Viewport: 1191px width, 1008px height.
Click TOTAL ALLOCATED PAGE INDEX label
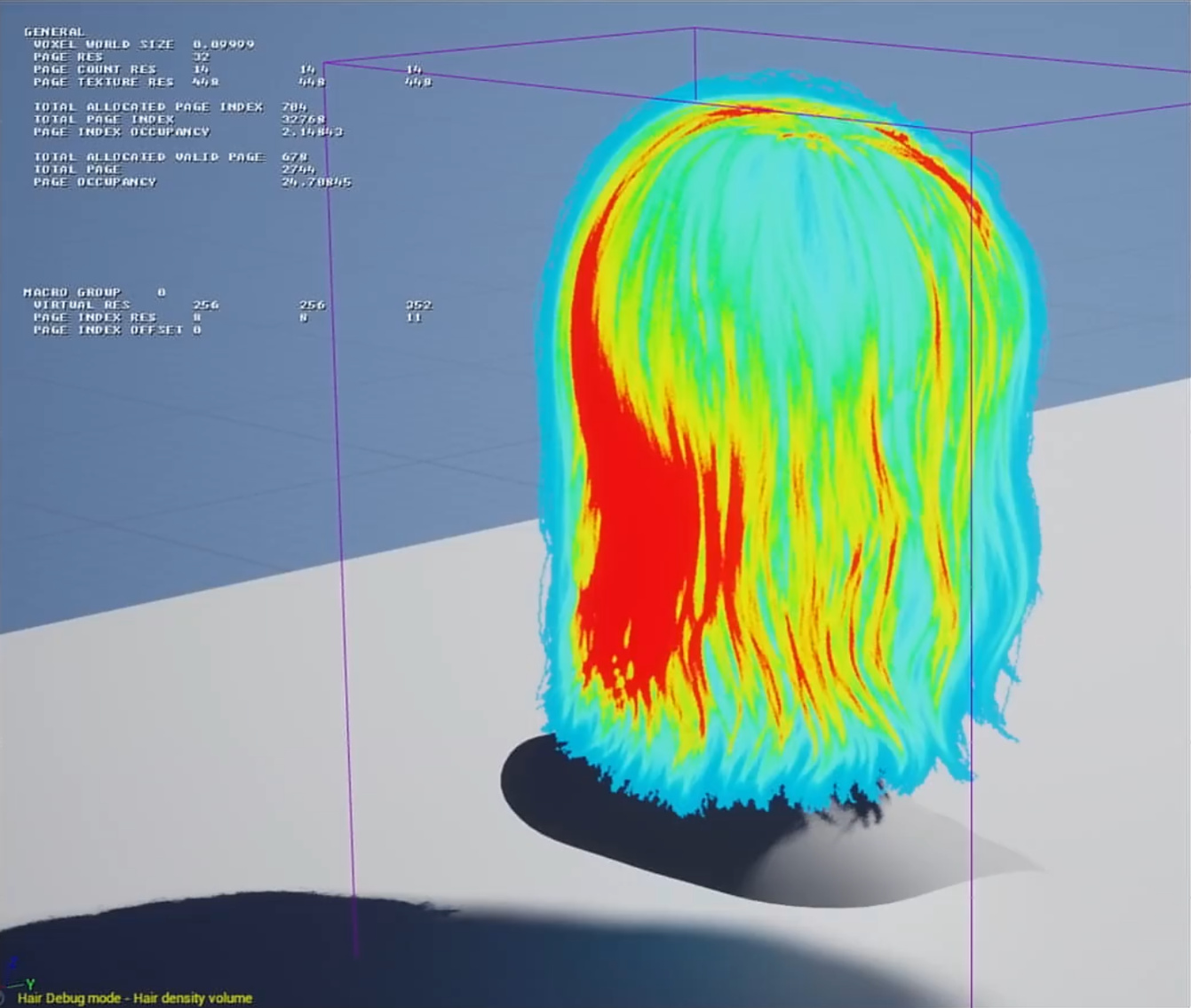(147, 107)
